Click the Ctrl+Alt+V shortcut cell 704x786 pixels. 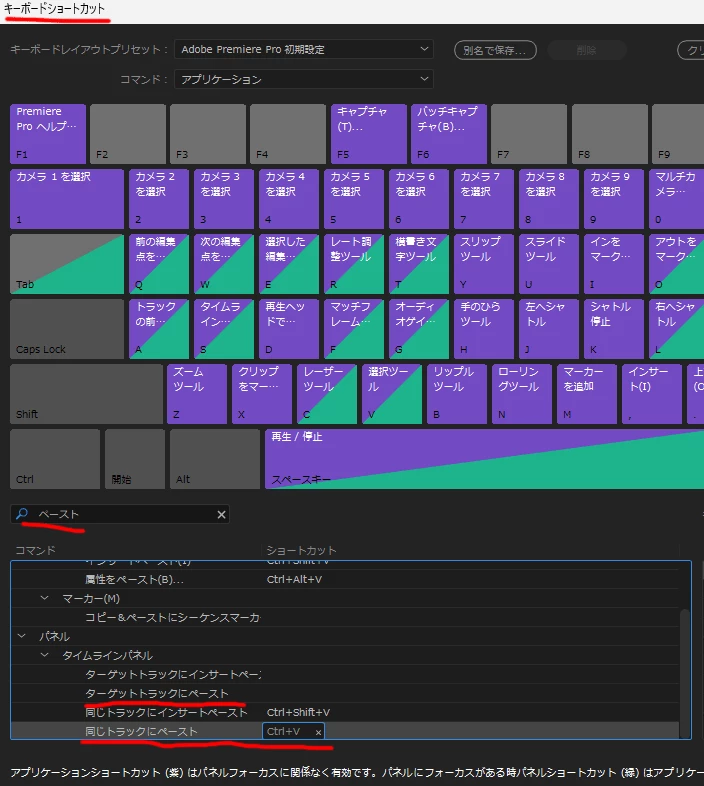(x=294, y=579)
